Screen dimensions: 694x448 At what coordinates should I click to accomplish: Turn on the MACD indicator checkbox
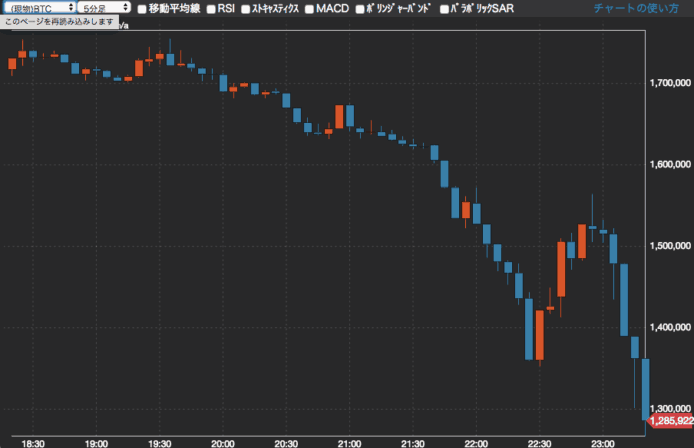tap(308, 9)
